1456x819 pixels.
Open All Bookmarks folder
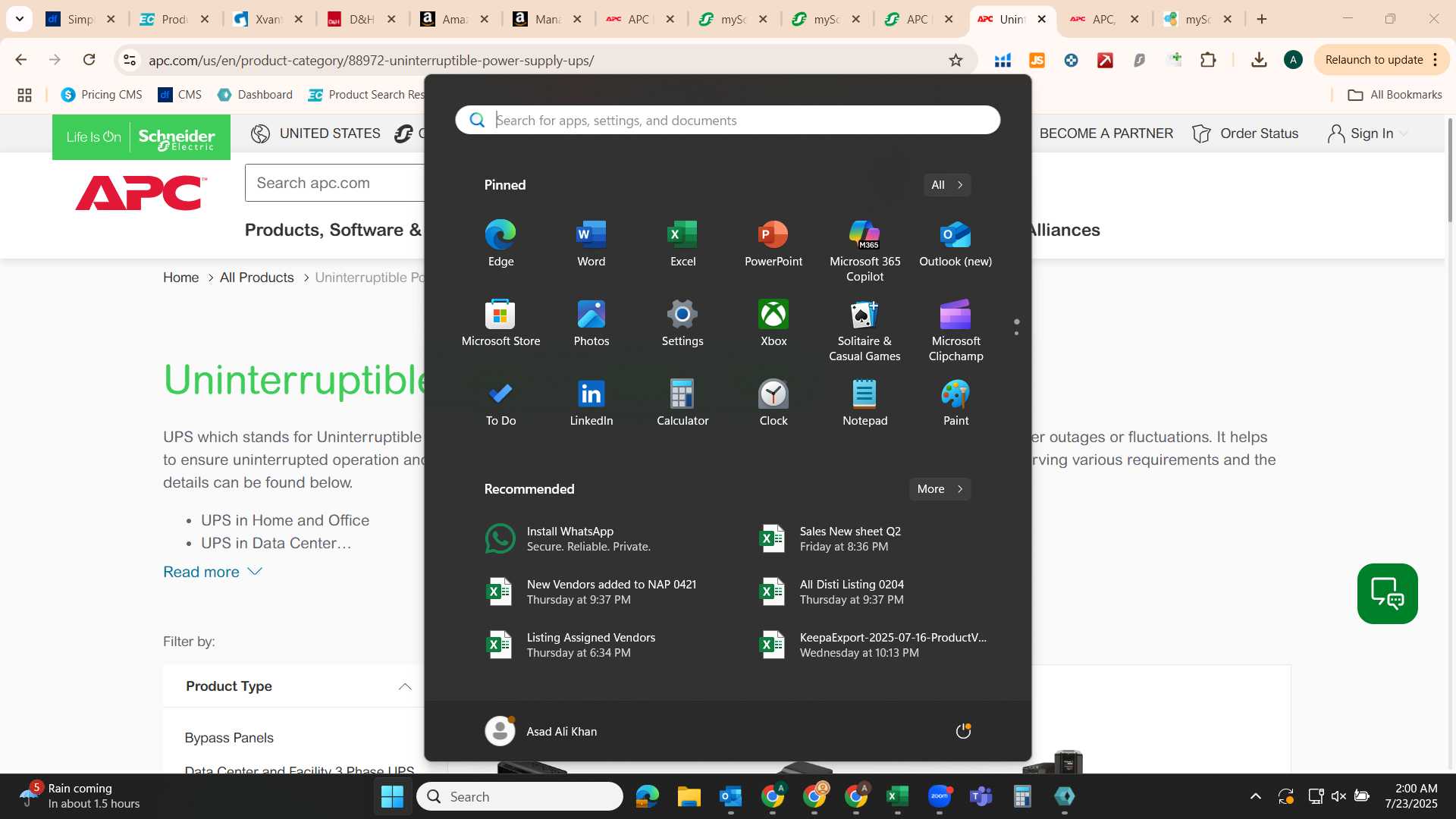[1395, 95]
